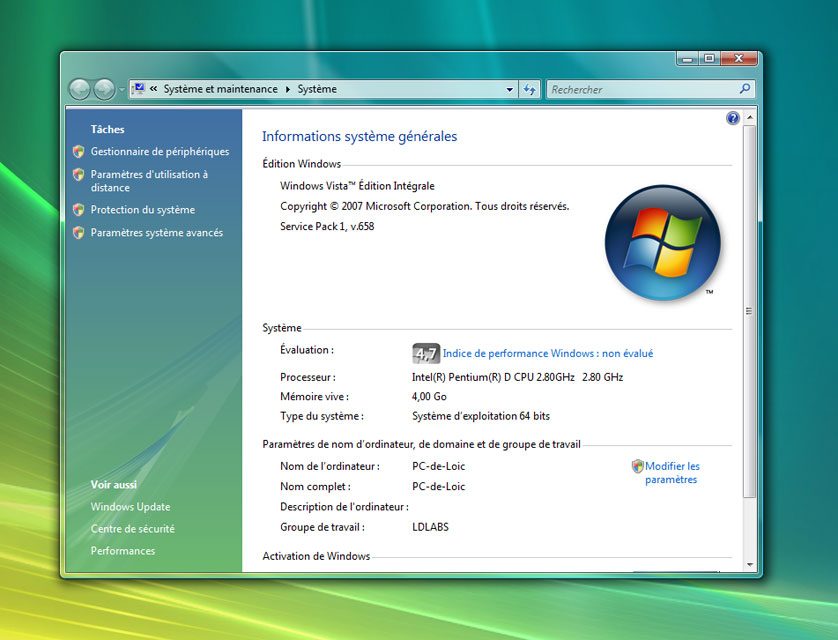Screen dimensions: 838x640
Task: Click into the Rechercher search field
Action: point(641,90)
